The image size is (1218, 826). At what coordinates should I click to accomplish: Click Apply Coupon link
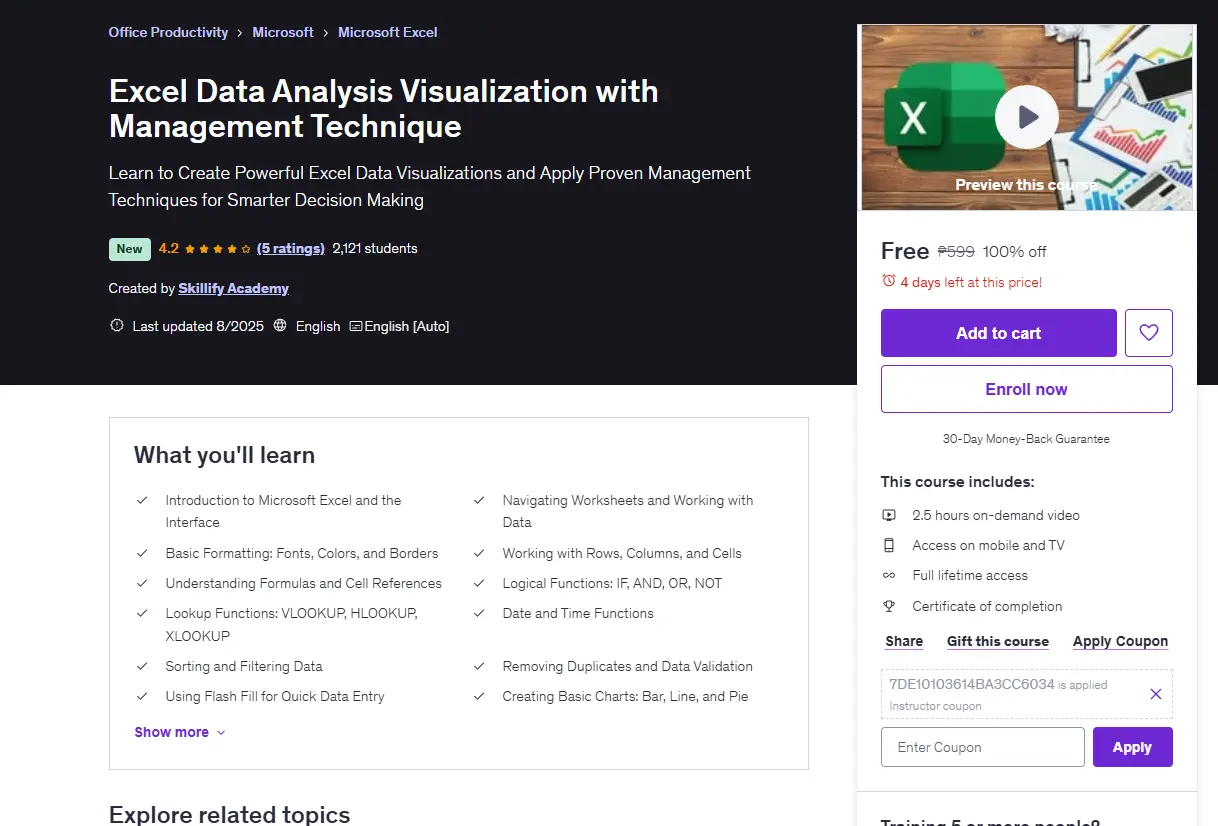[1120, 641]
